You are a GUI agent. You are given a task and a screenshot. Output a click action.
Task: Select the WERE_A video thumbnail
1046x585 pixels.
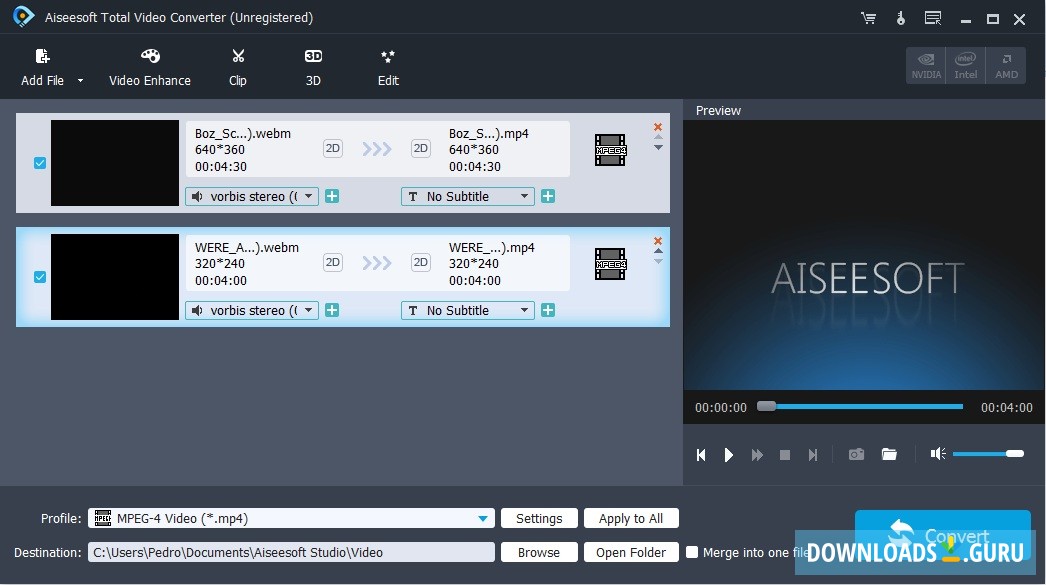[115, 277]
